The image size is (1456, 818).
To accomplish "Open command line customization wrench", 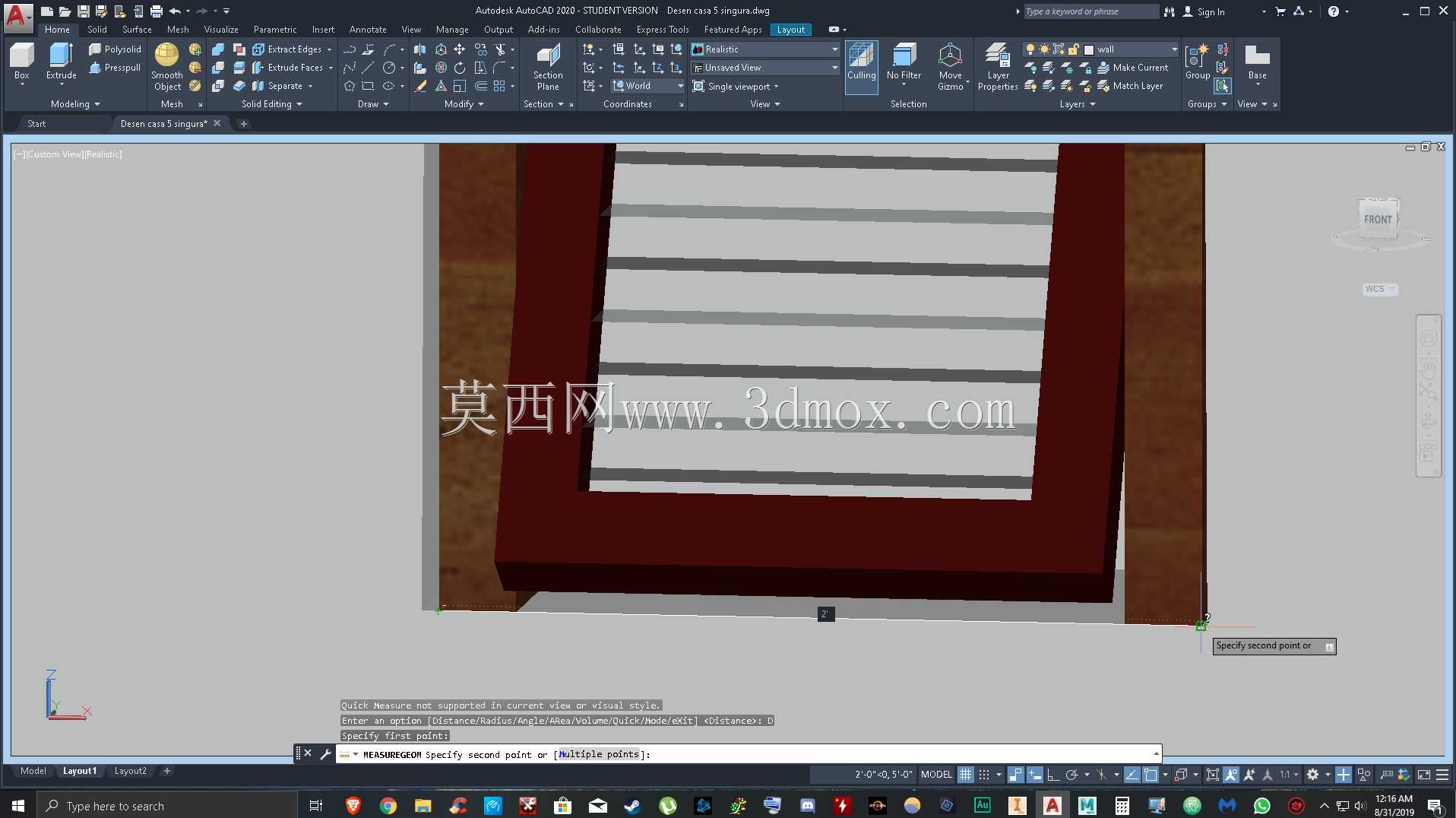I will click(325, 753).
